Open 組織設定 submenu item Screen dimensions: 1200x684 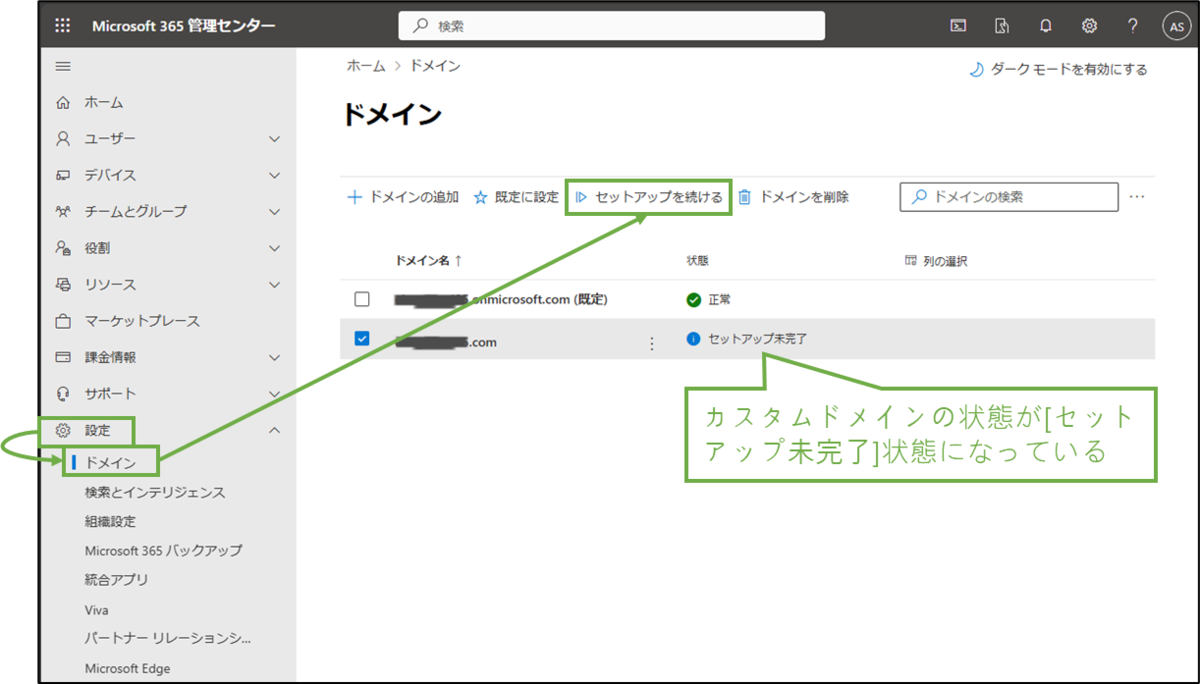tap(110, 521)
